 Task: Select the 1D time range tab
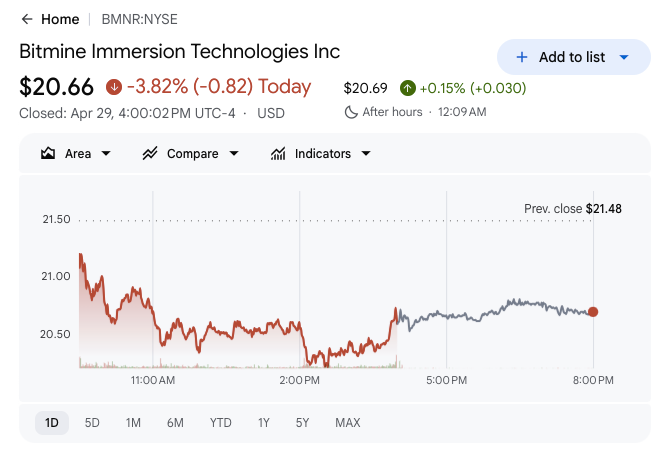pos(51,423)
